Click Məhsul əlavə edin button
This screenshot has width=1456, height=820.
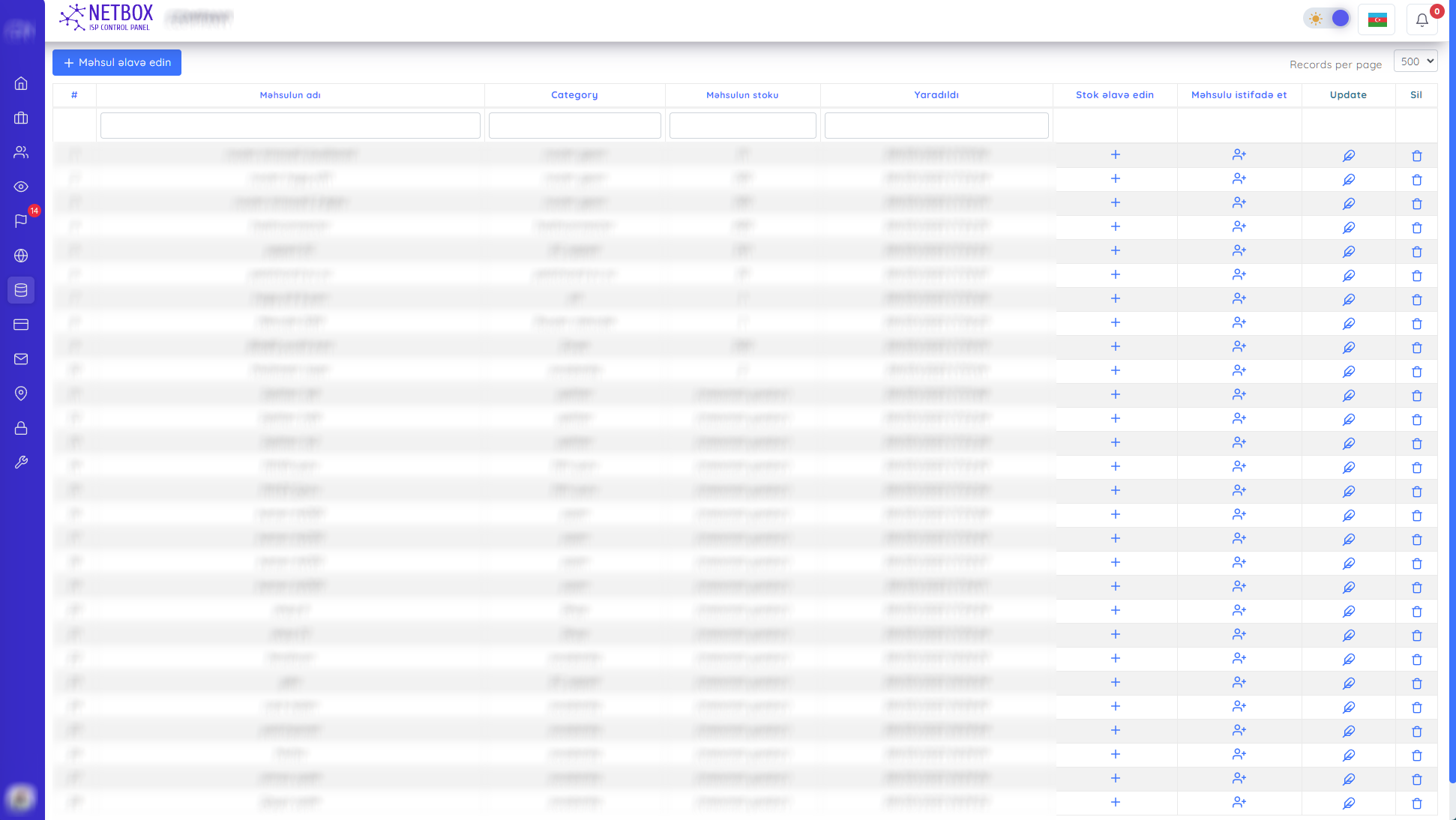[117, 63]
